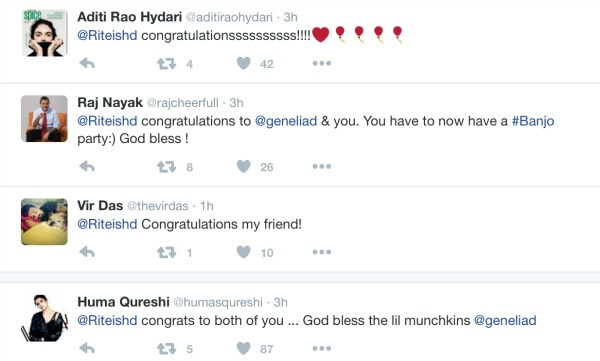Viewport: 600px width, 361px height.
Task: Retweet Vir Das's congratulations tweet
Action: click(166, 253)
